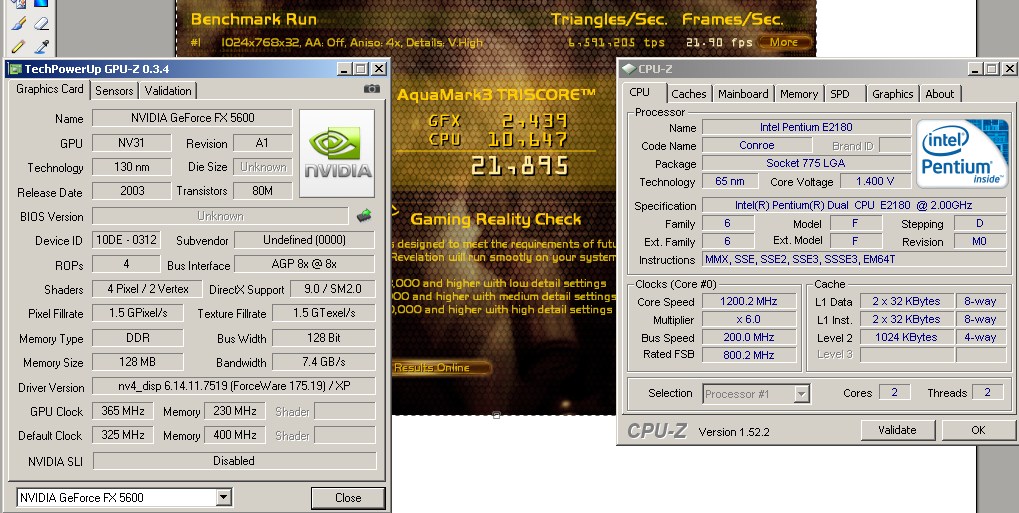This screenshot has height=513, width=1019.
Task: Click the Transistors value 80M
Action: point(263,191)
